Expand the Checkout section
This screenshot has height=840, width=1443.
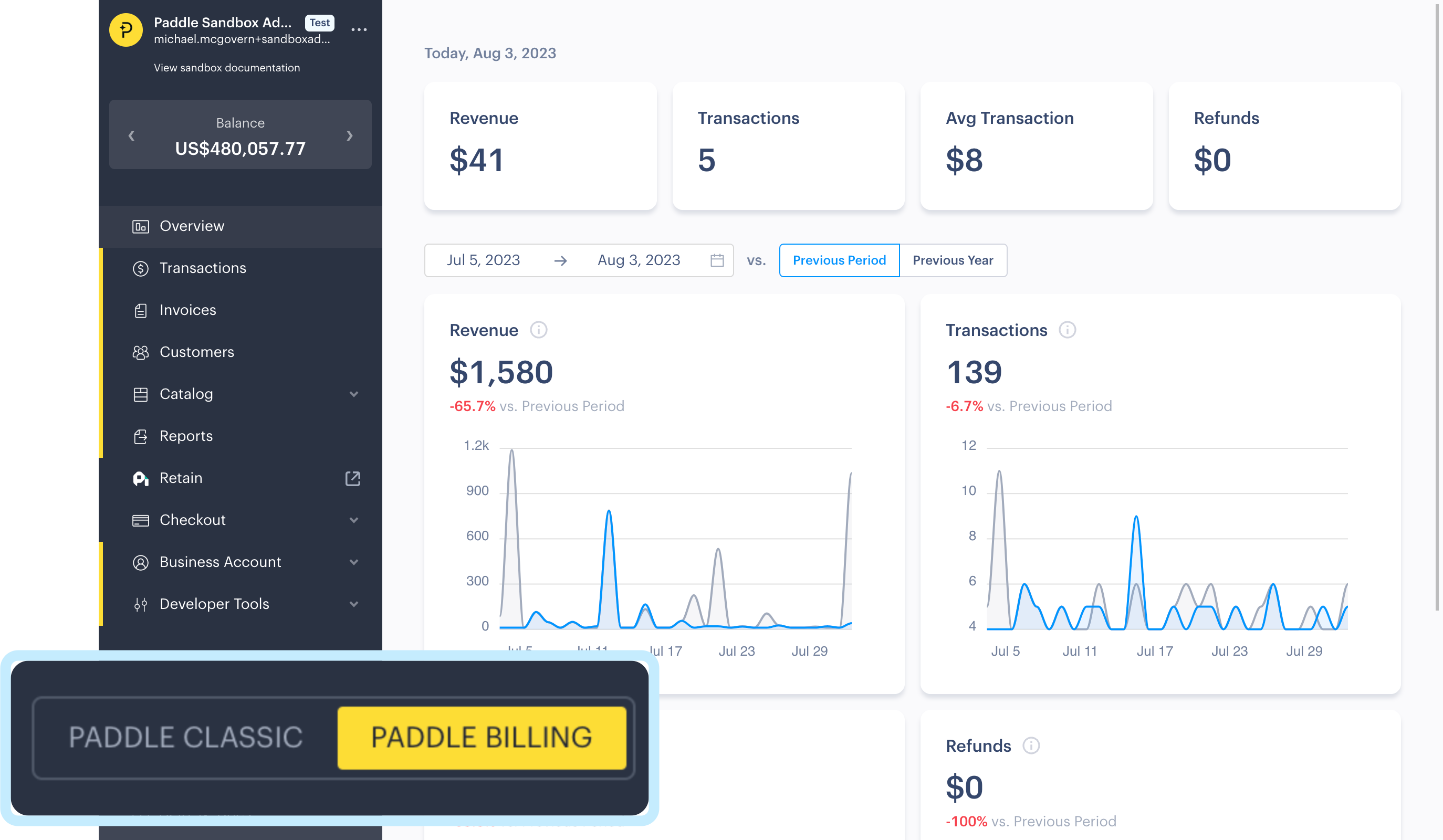pyautogui.click(x=354, y=520)
